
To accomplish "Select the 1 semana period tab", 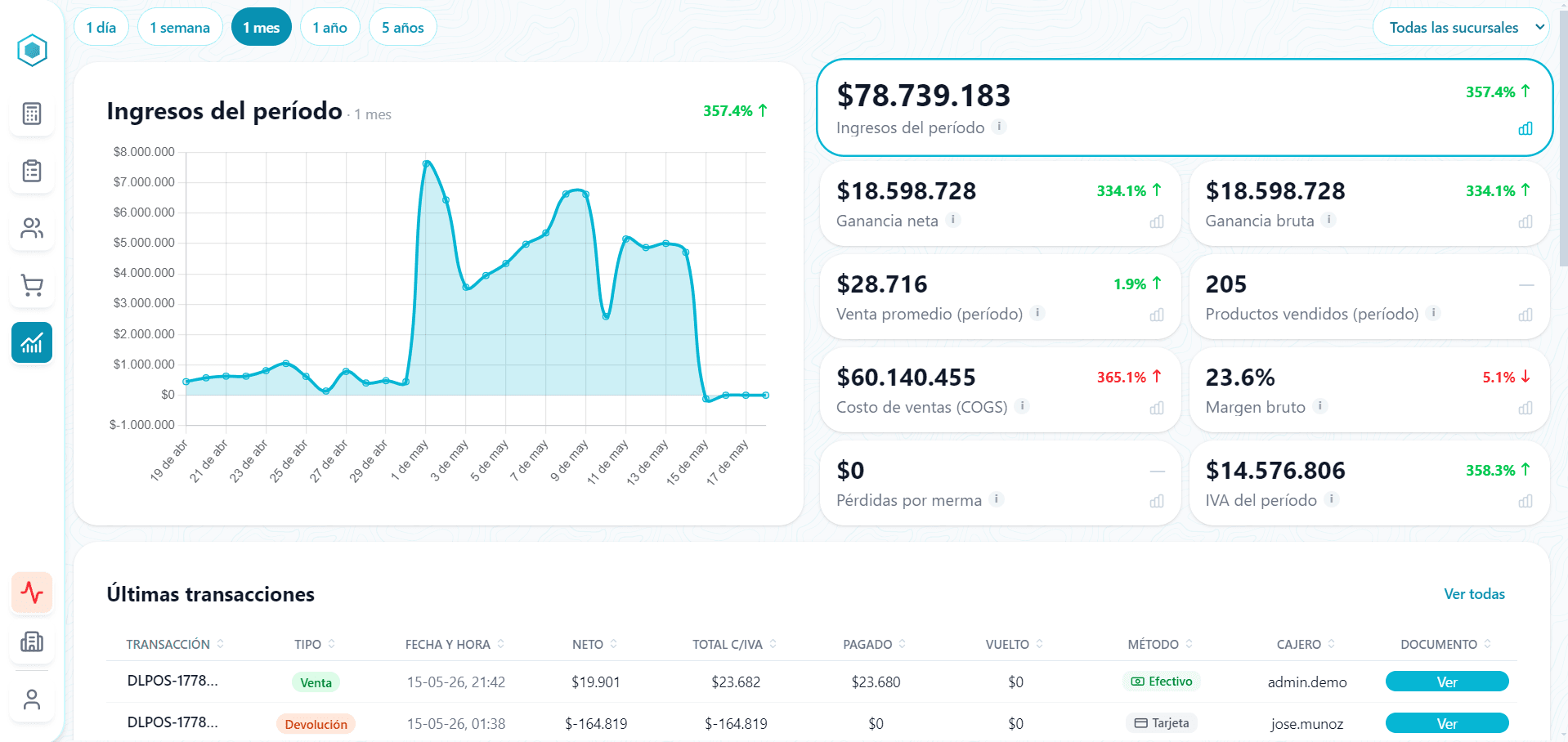I will (180, 27).
